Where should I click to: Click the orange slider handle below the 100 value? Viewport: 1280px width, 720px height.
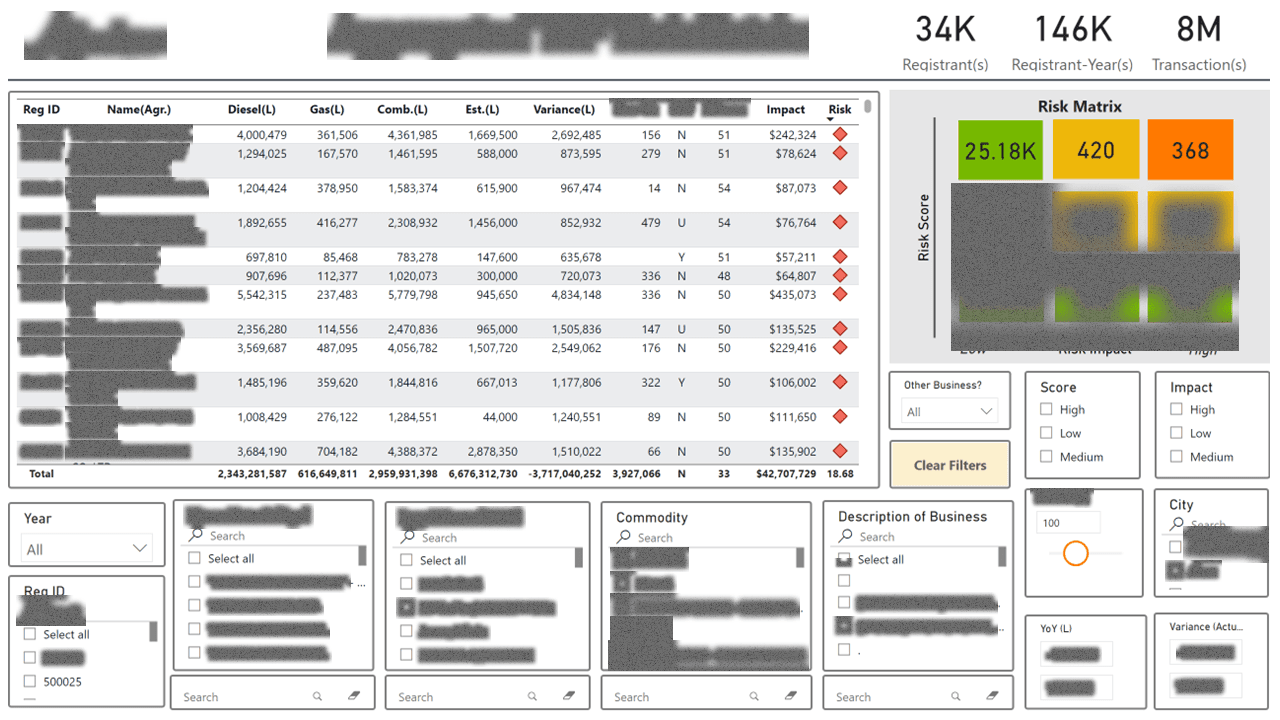pos(1076,553)
